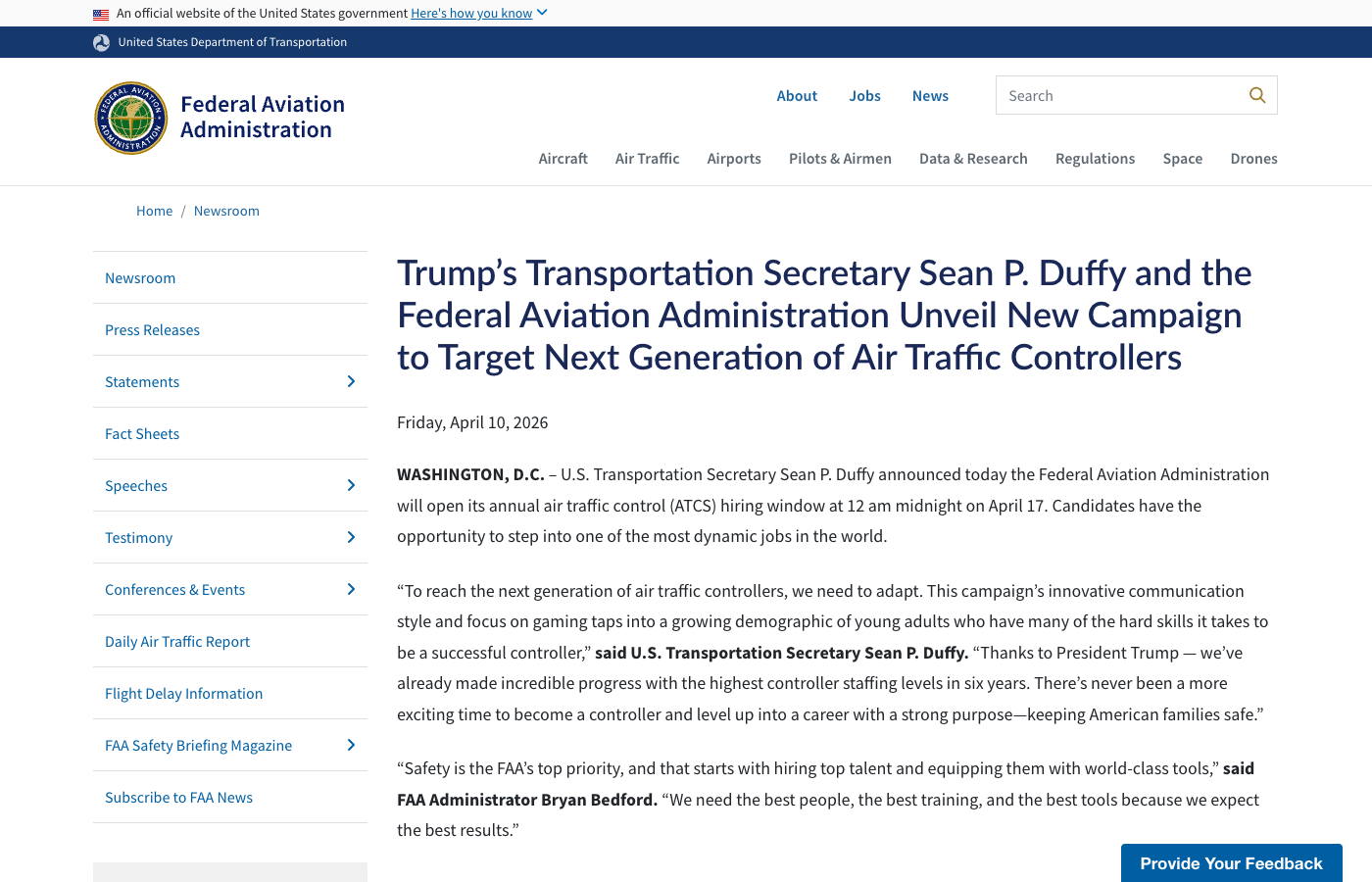The width and height of the screenshot is (1372, 882).
Task: Open Subscribe to FAA News
Action: pos(178,797)
